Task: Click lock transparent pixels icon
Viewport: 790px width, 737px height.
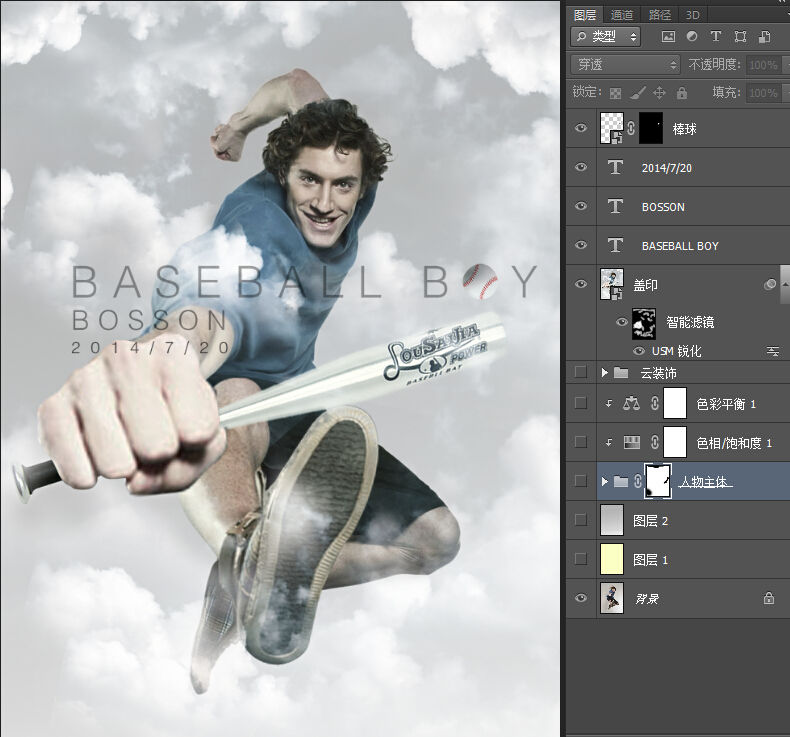Action: pos(615,93)
